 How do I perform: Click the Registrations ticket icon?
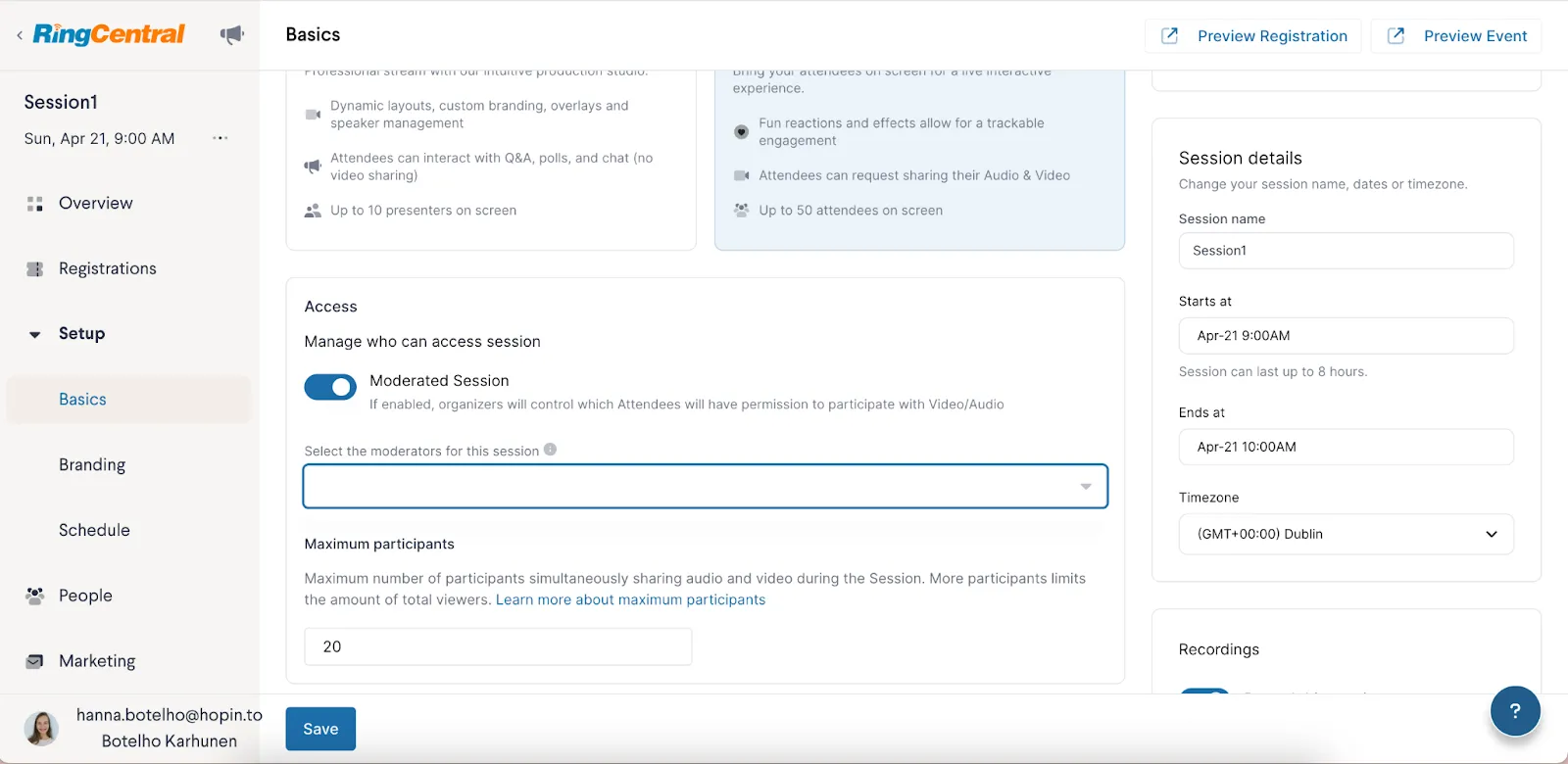coord(35,269)
